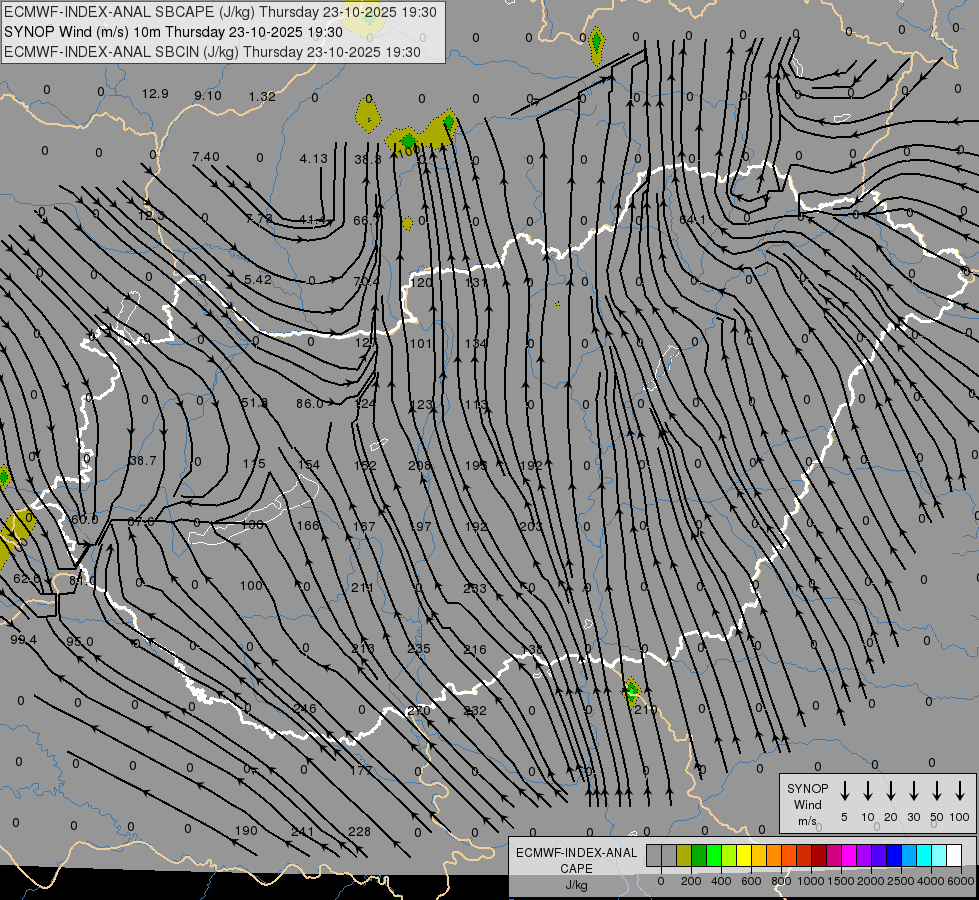Click the 5 m/s wind legend arrow

coord(844,790)
